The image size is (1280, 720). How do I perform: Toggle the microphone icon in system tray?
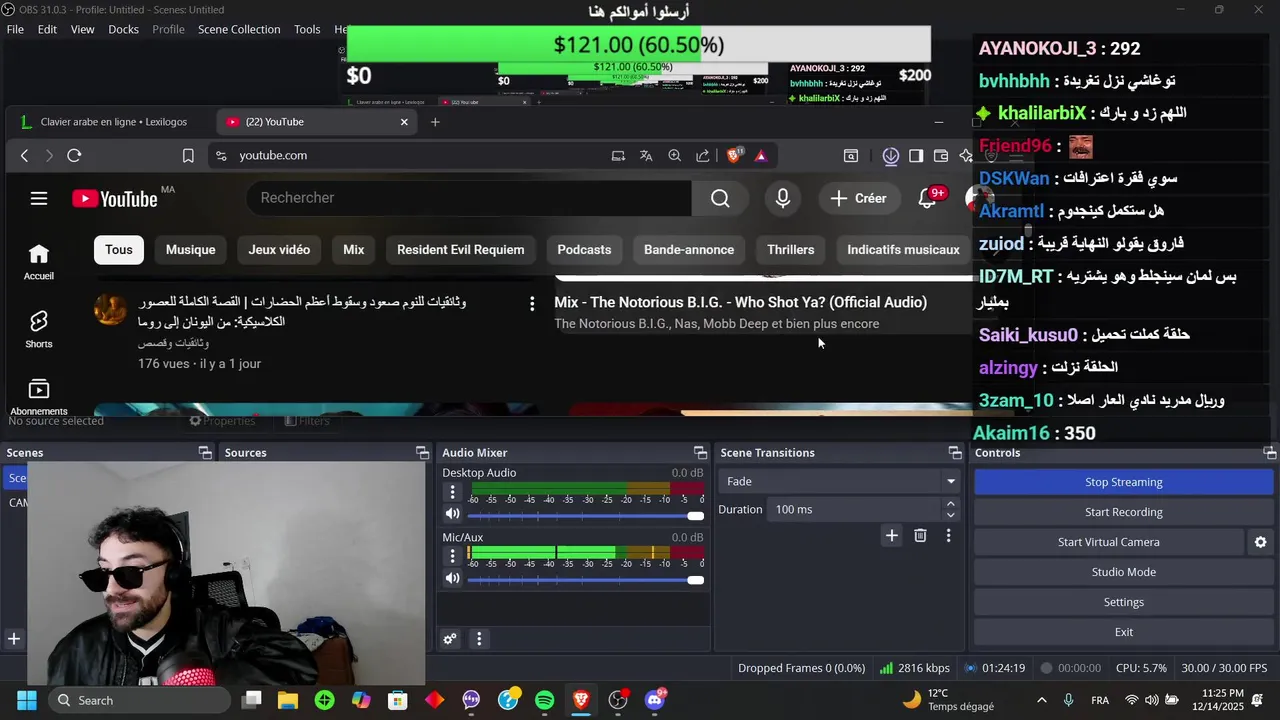[x=1069, y=700]
